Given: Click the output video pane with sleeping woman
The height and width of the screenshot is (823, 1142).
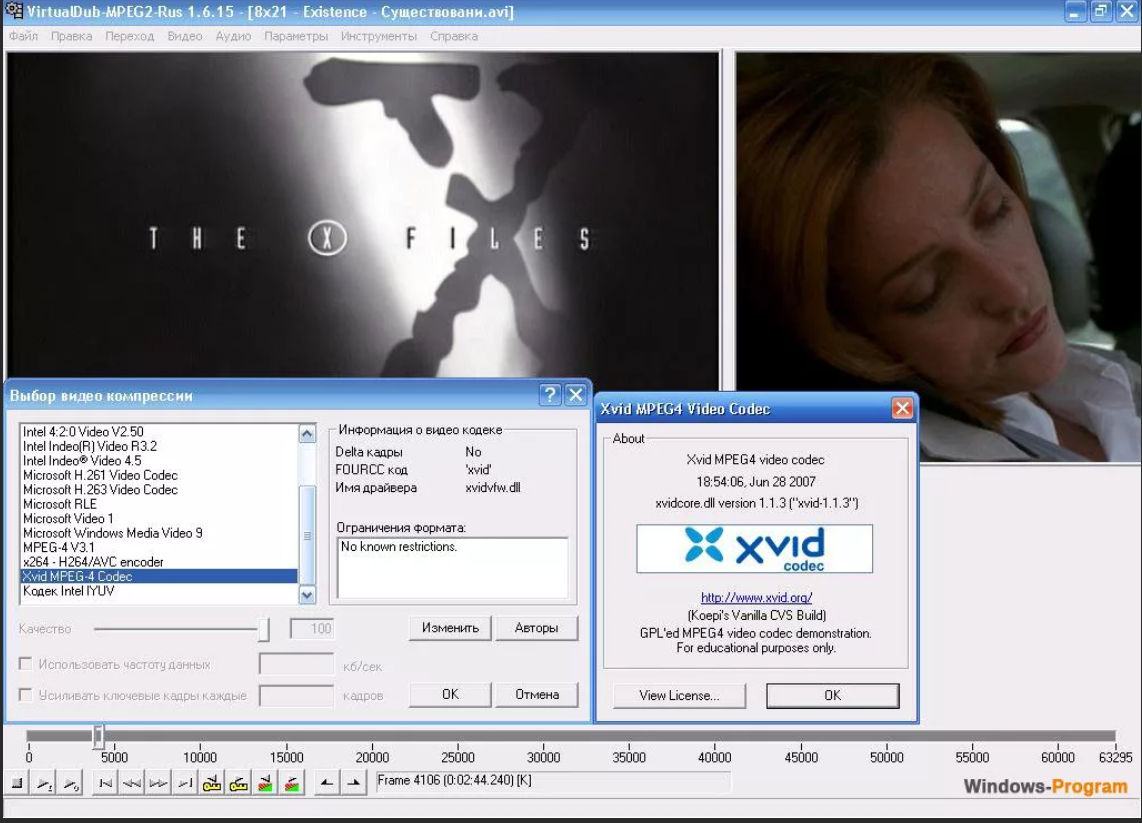Looking at the screenshot, I should pos(938,257).
